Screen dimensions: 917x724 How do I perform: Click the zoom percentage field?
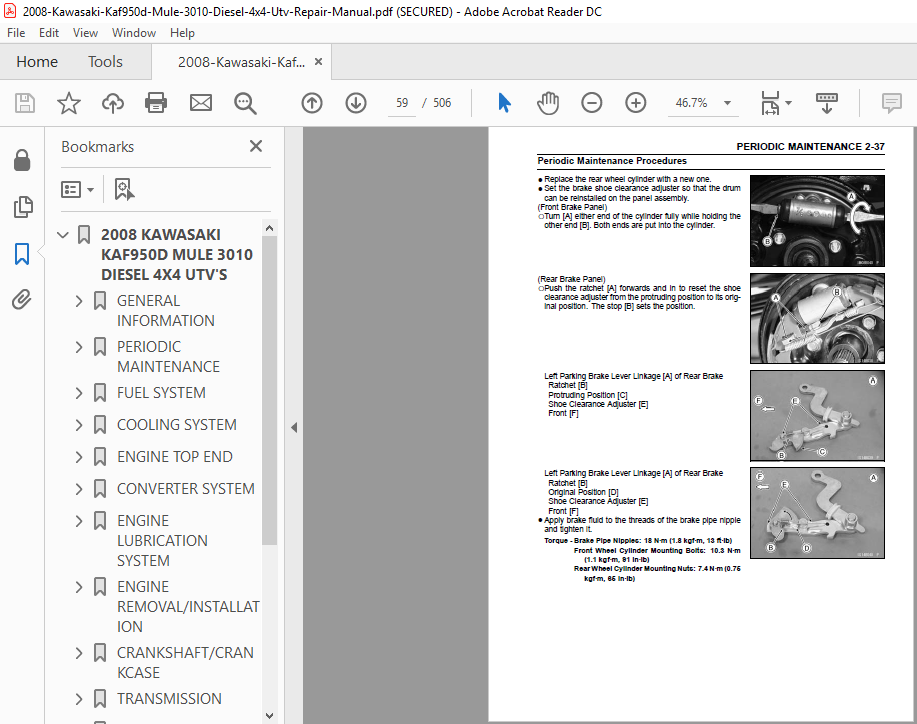(692, 103)
